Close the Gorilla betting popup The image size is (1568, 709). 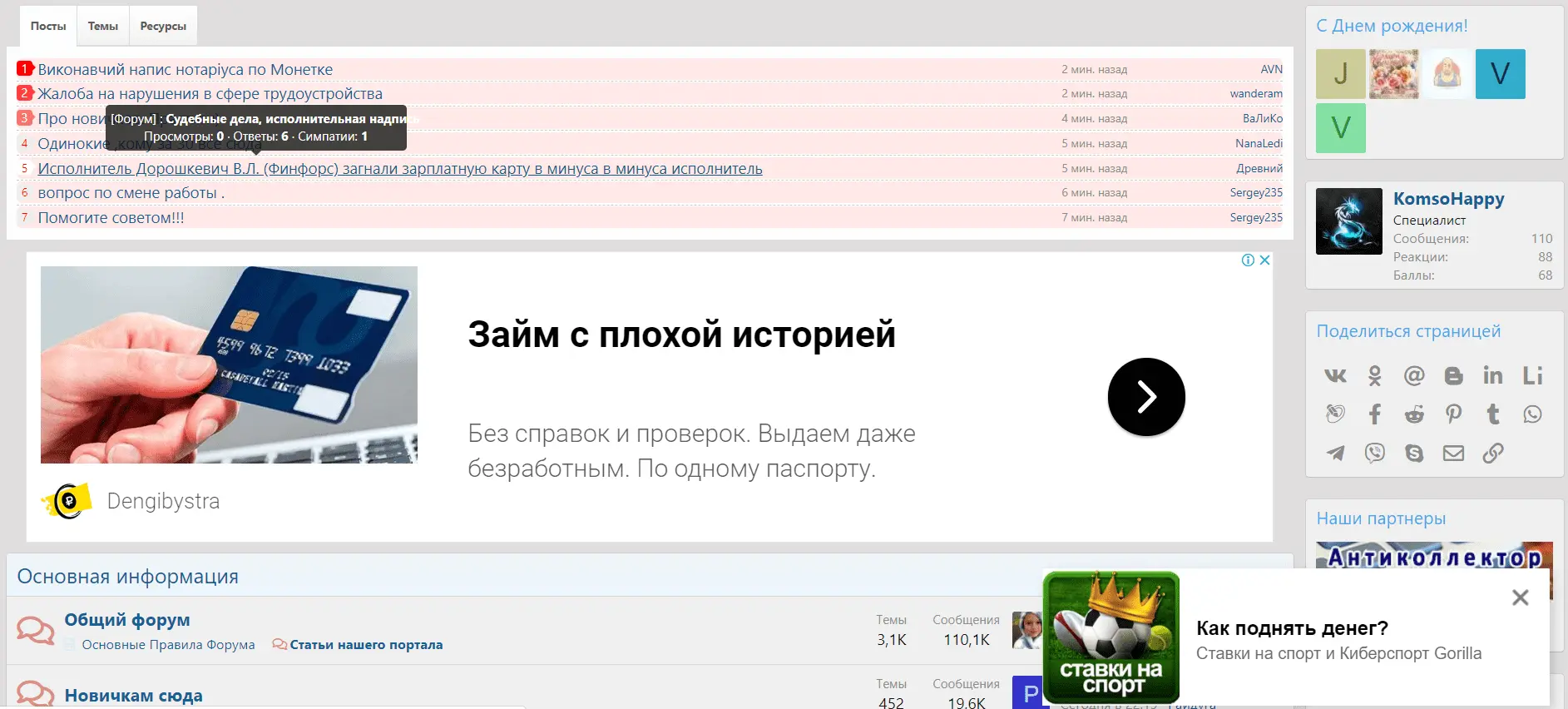tap(1520, 597)
